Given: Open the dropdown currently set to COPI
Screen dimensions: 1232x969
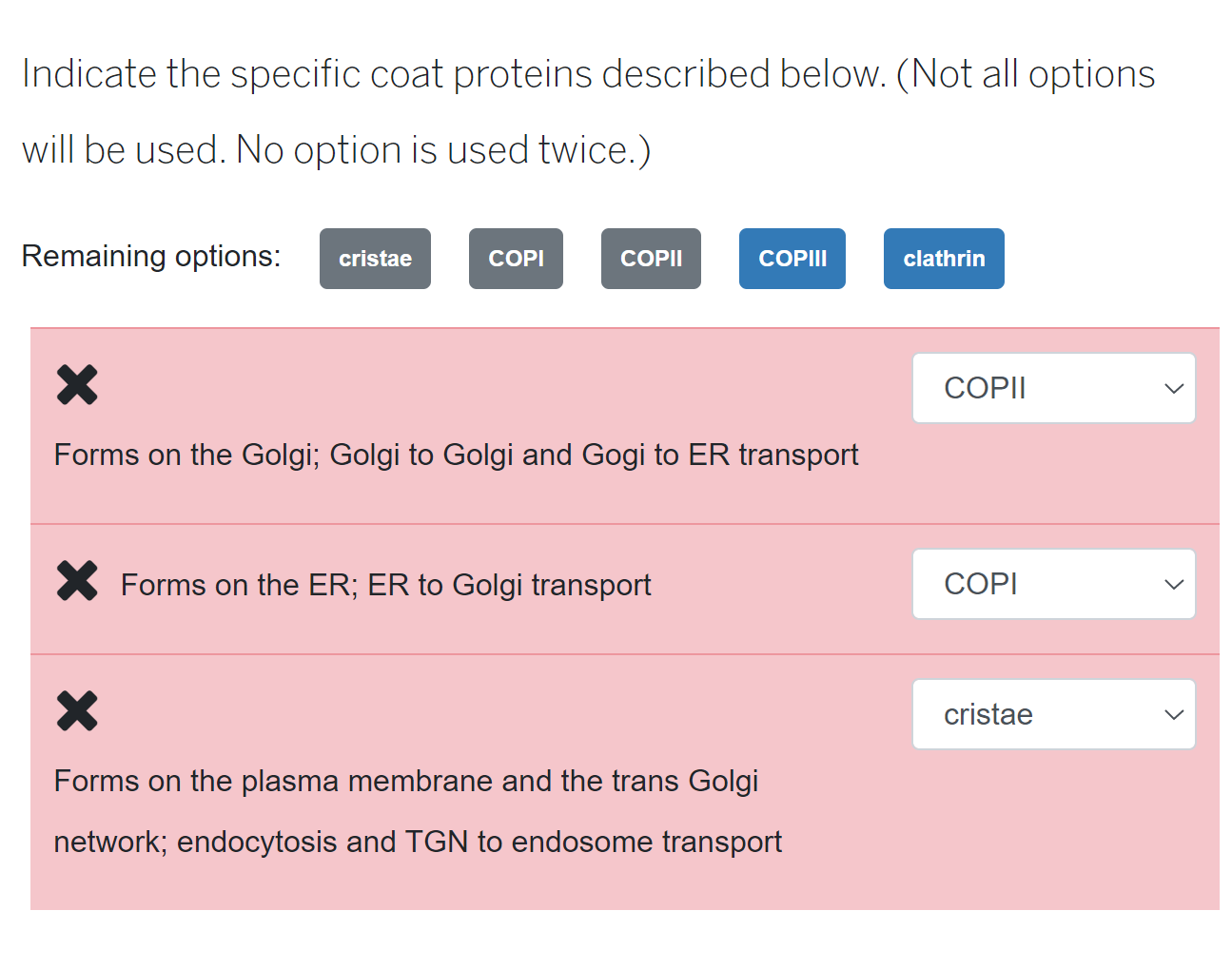Looking at the screenshot, I should (1052, 585).
